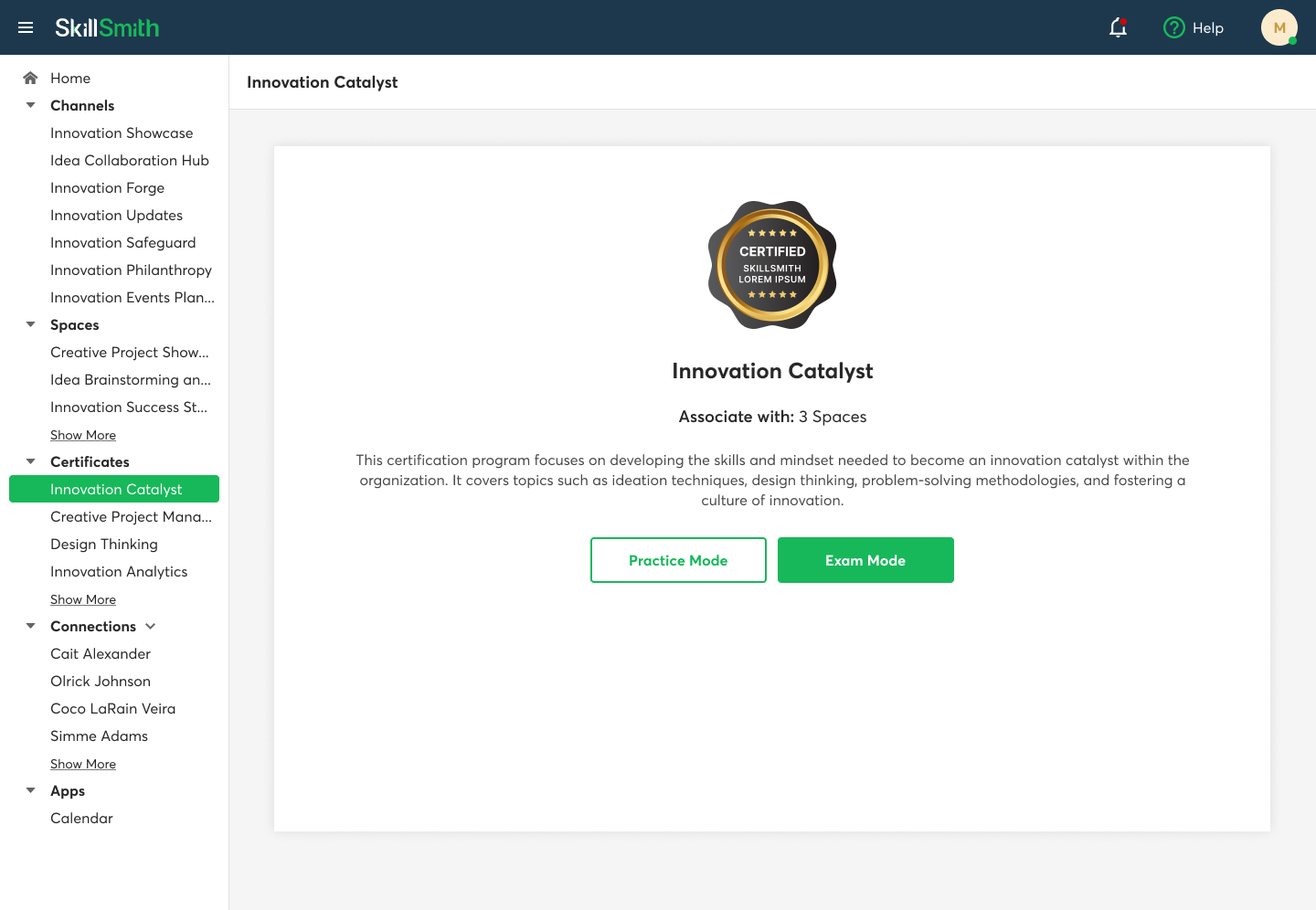Screen dimensions: 1316x910
Task: Click the Innovation Catalyst page header title
Action: tap(322, 82)
